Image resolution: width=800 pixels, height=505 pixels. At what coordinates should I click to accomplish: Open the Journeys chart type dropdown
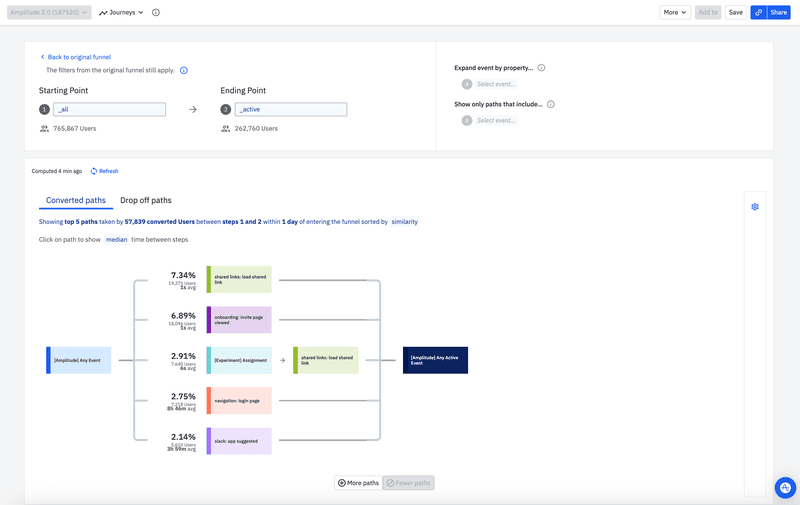point(121,13)
